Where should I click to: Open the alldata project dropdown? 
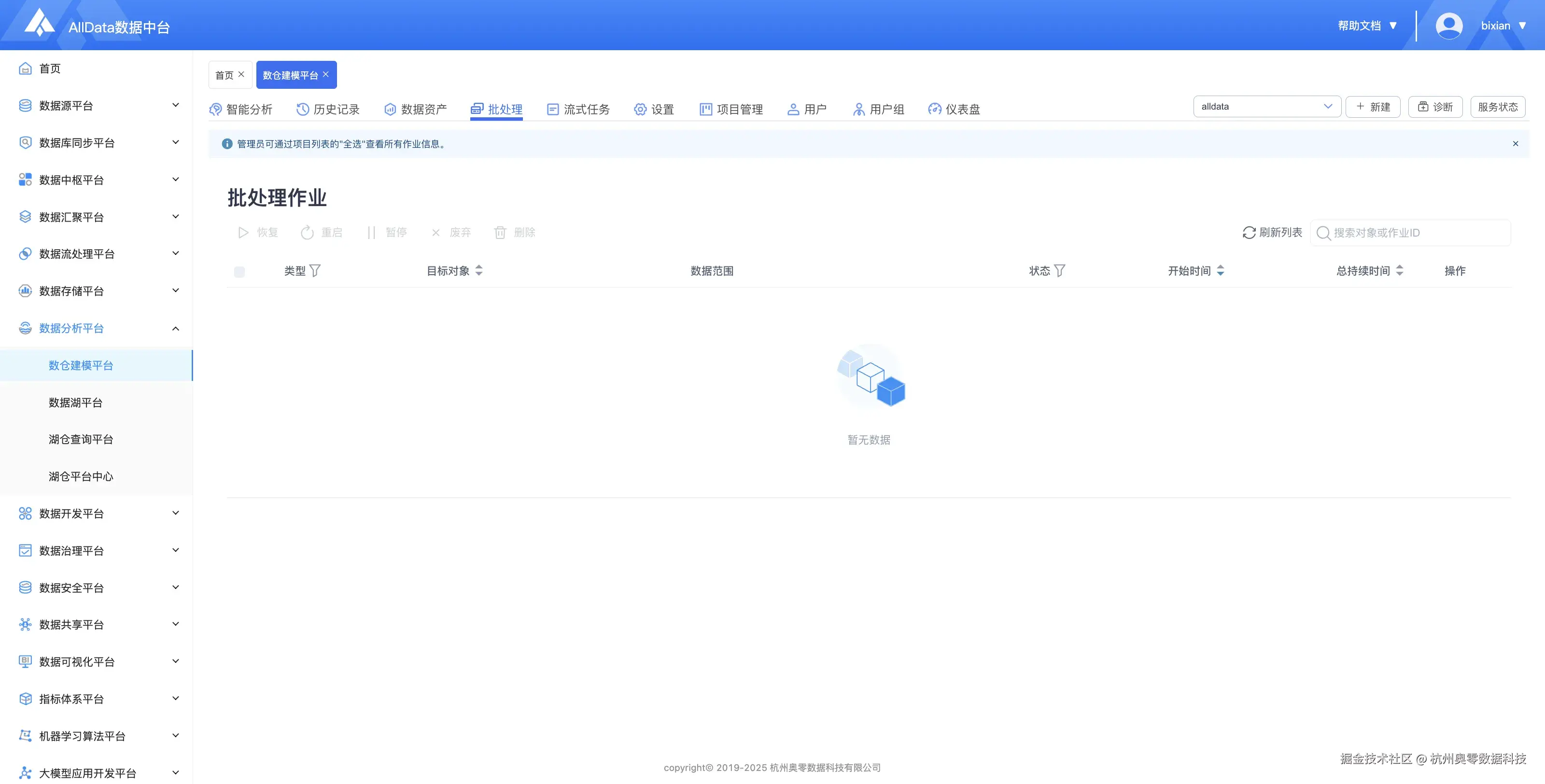[1267, 107]
